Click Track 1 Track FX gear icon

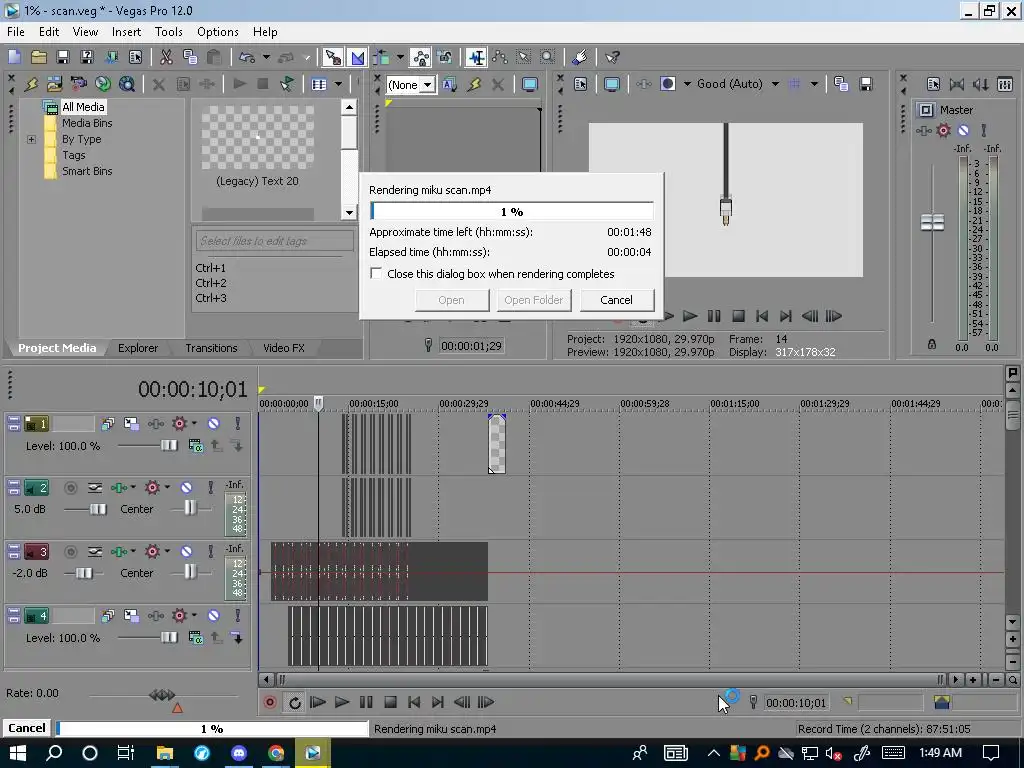tap(179, 424)
